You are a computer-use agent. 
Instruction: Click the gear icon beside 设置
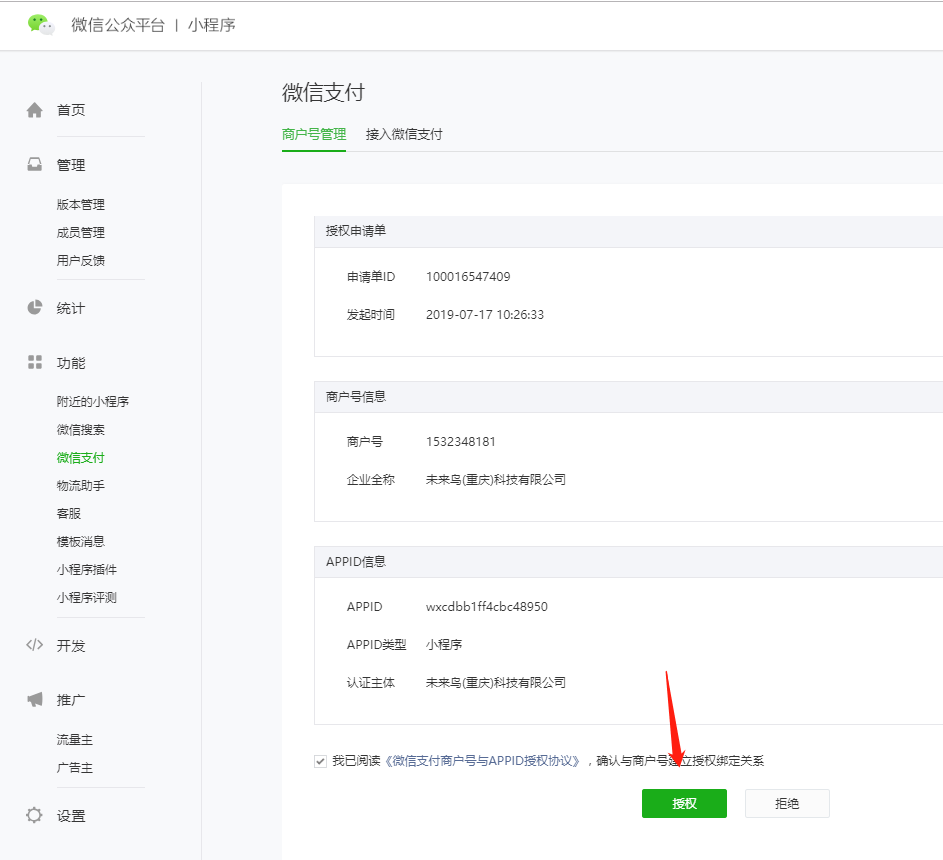(35, 815)
